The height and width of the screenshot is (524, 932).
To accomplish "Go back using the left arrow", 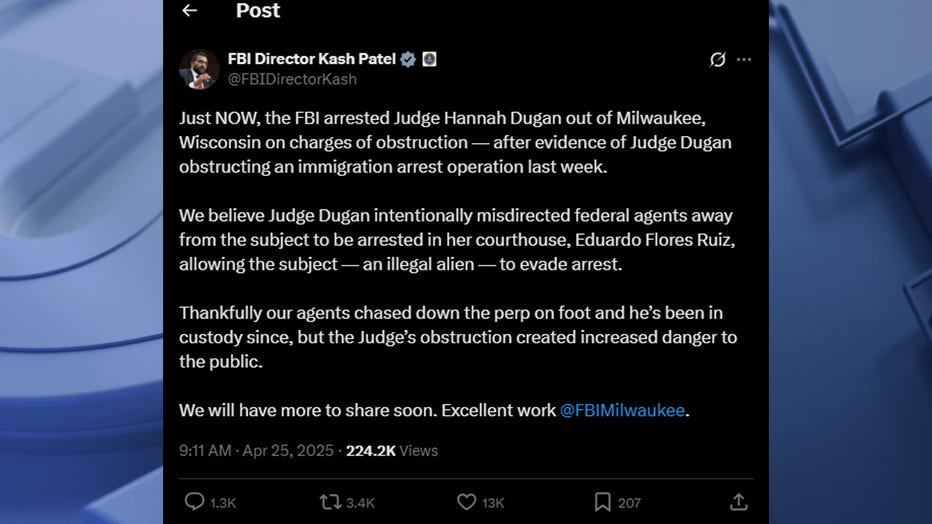I will (x=190, y=11).
